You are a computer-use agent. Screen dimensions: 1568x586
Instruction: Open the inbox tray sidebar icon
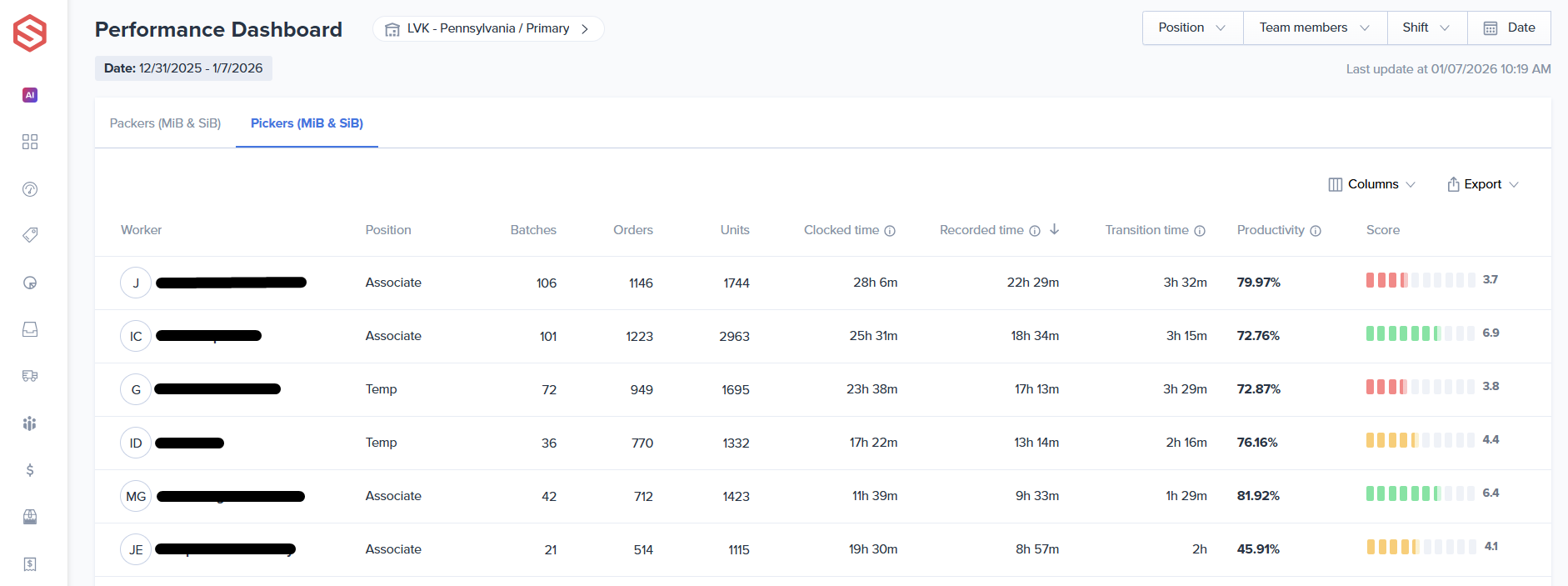click(30, 329)
